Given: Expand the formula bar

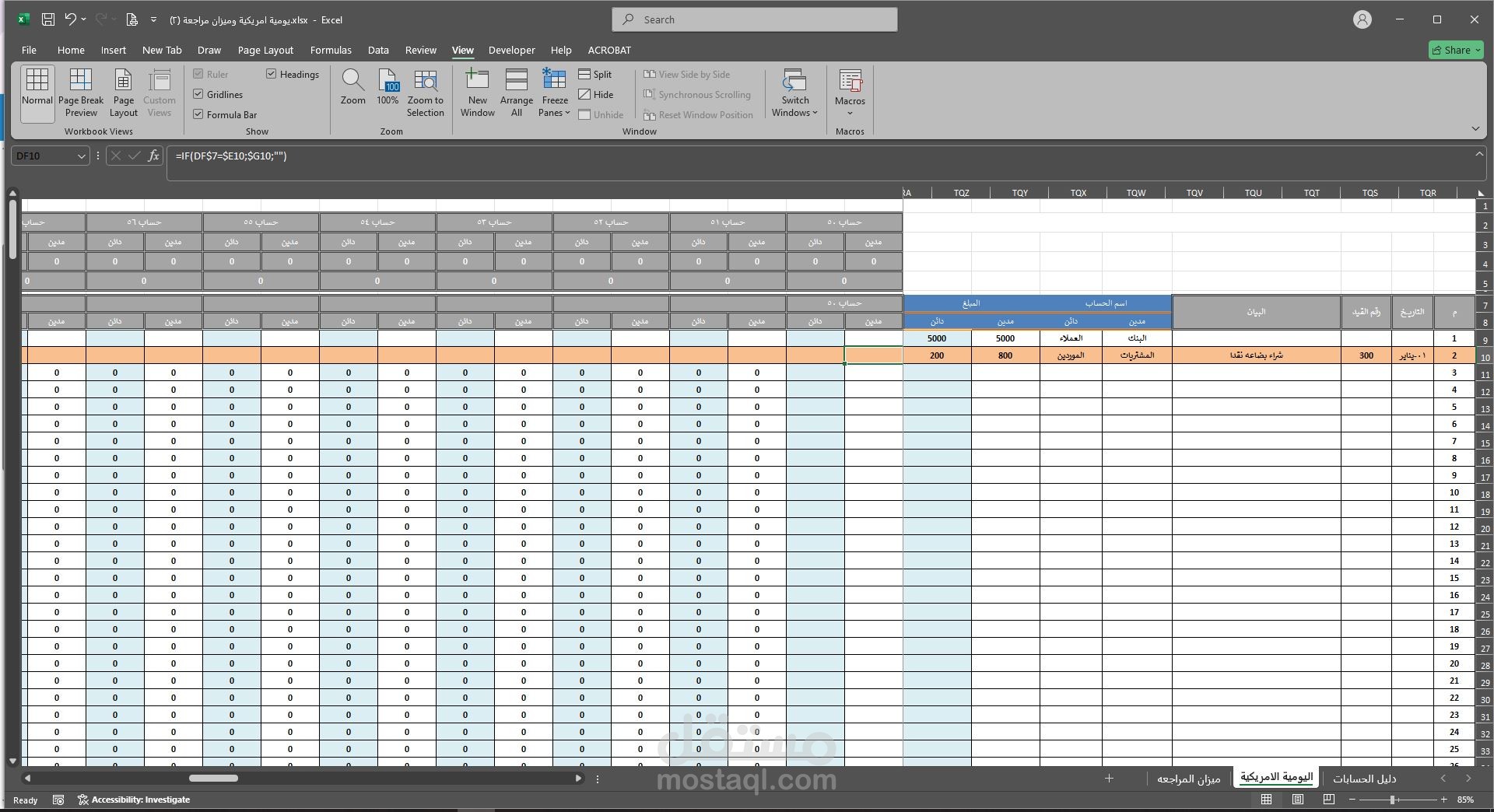Looking at the screenshot, I should click(1479, 154).
